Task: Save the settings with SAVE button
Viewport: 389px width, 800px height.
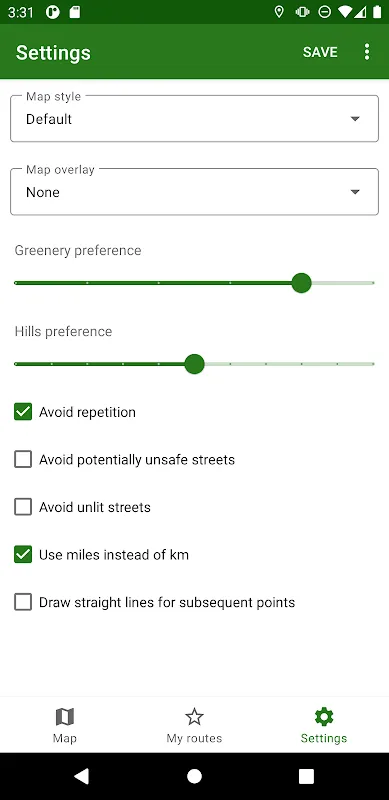Action: tap(320, 52)
